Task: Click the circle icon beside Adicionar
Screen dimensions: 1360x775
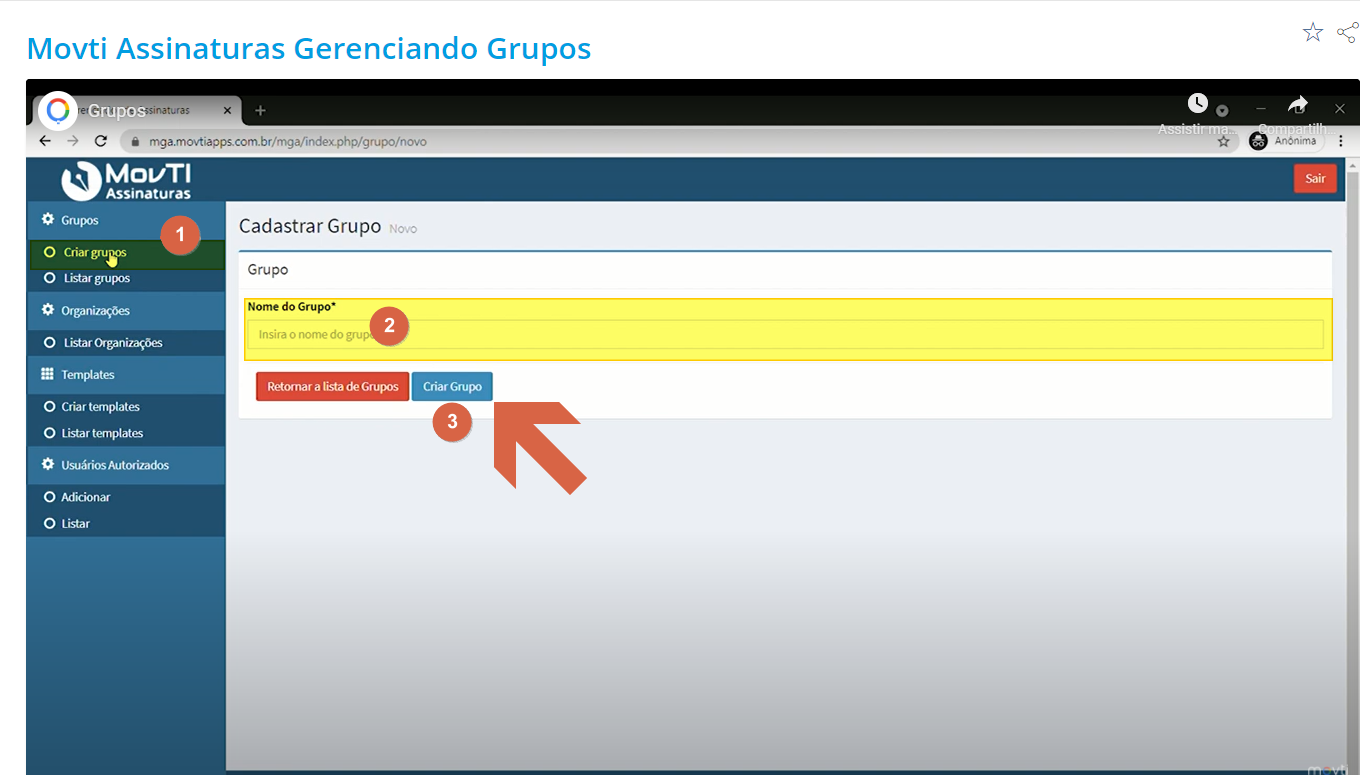Action: tap(49, 497)
